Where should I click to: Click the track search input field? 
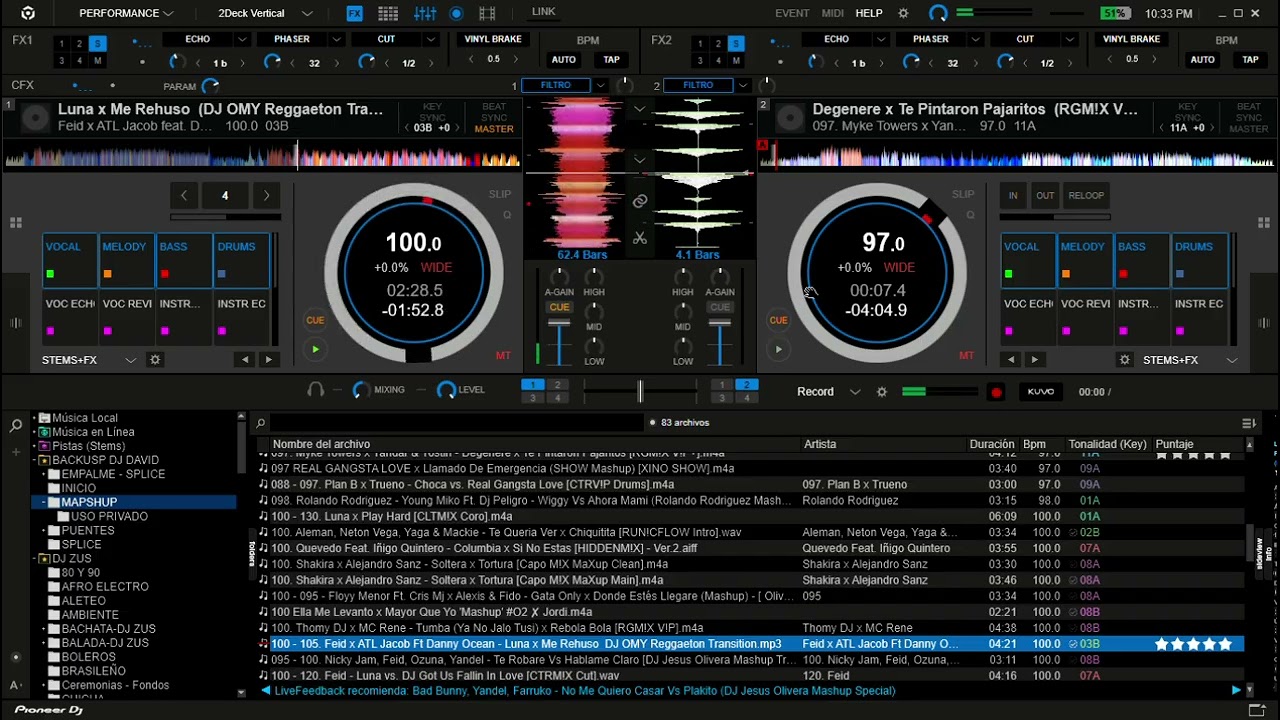[455, 423]
